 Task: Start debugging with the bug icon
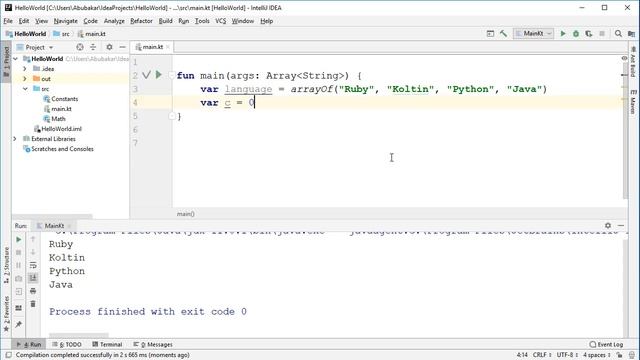(x=576, y=33)
